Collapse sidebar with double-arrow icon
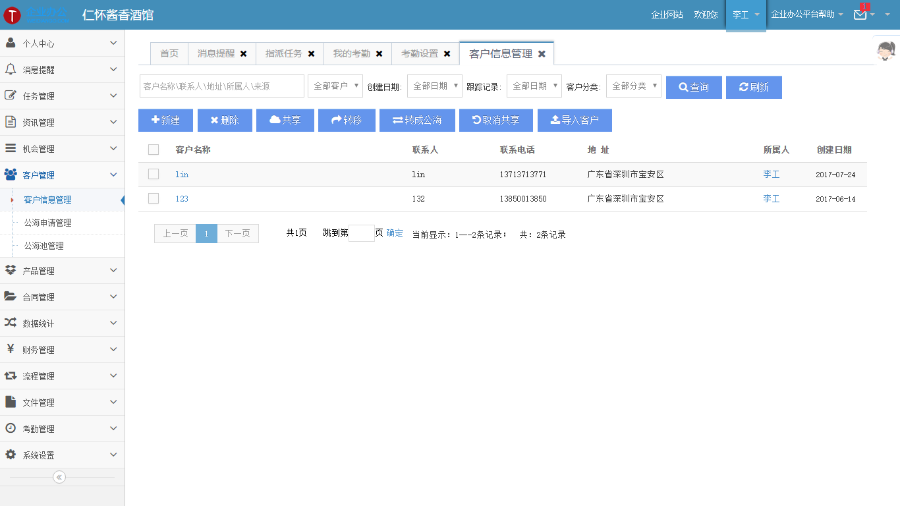Screen dimensions: 900x506 click(59, 477)
